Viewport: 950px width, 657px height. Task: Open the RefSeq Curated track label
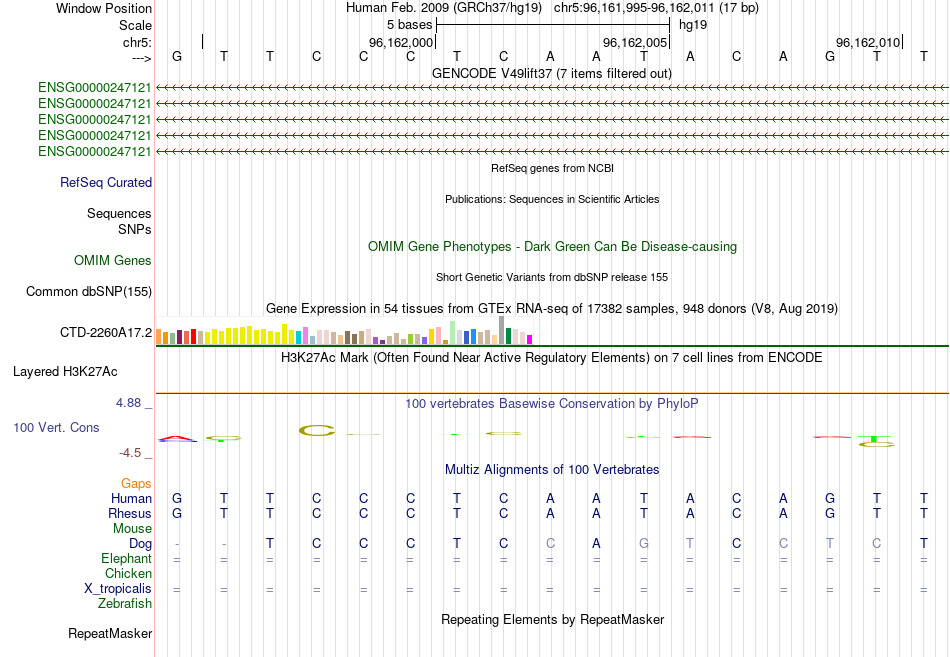point(106,182)
